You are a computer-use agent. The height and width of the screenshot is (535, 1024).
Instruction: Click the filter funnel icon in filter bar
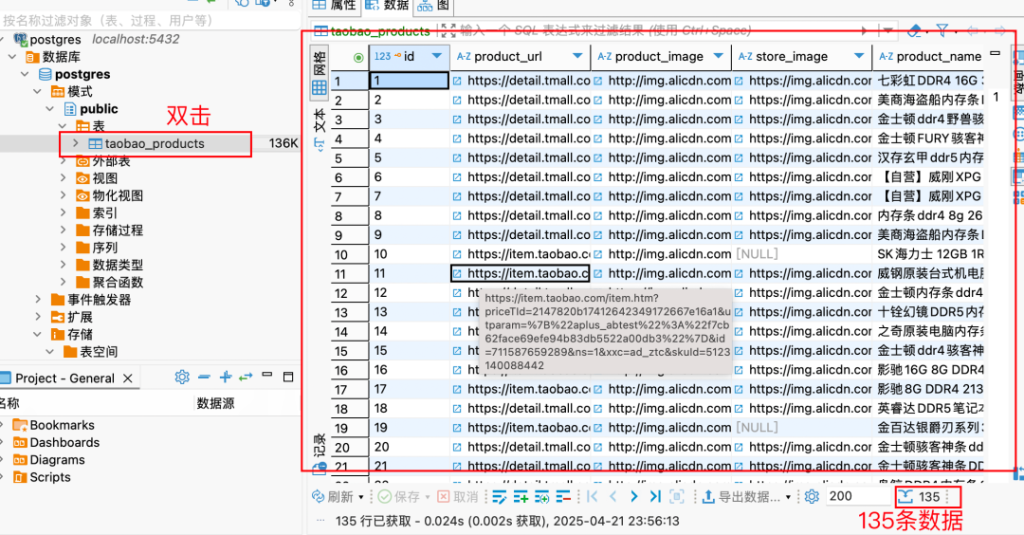pos(942,31)
